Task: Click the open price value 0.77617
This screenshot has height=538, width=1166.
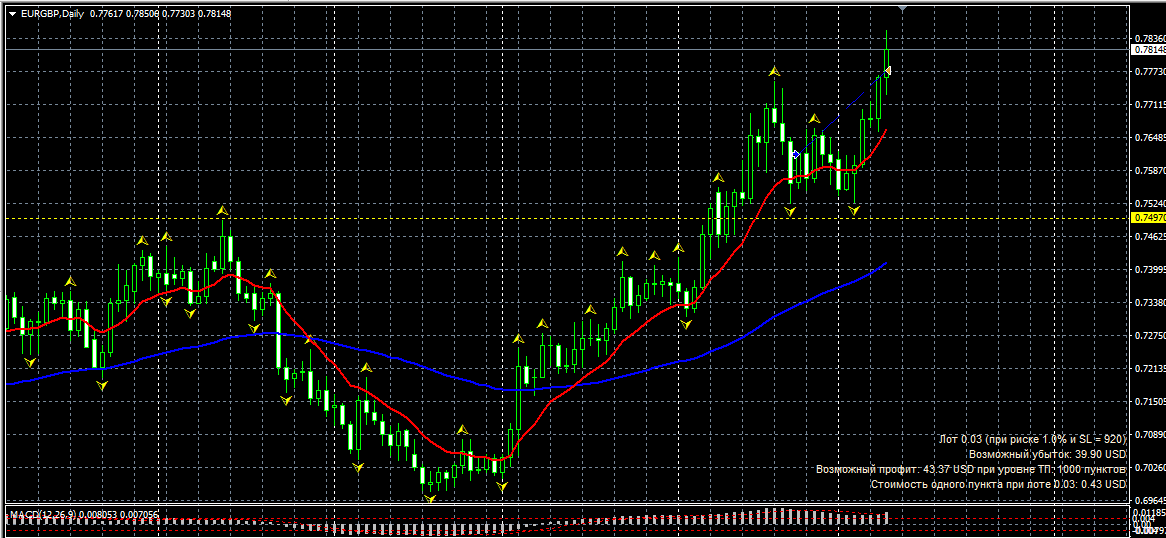Action: [x=105, y=13]
